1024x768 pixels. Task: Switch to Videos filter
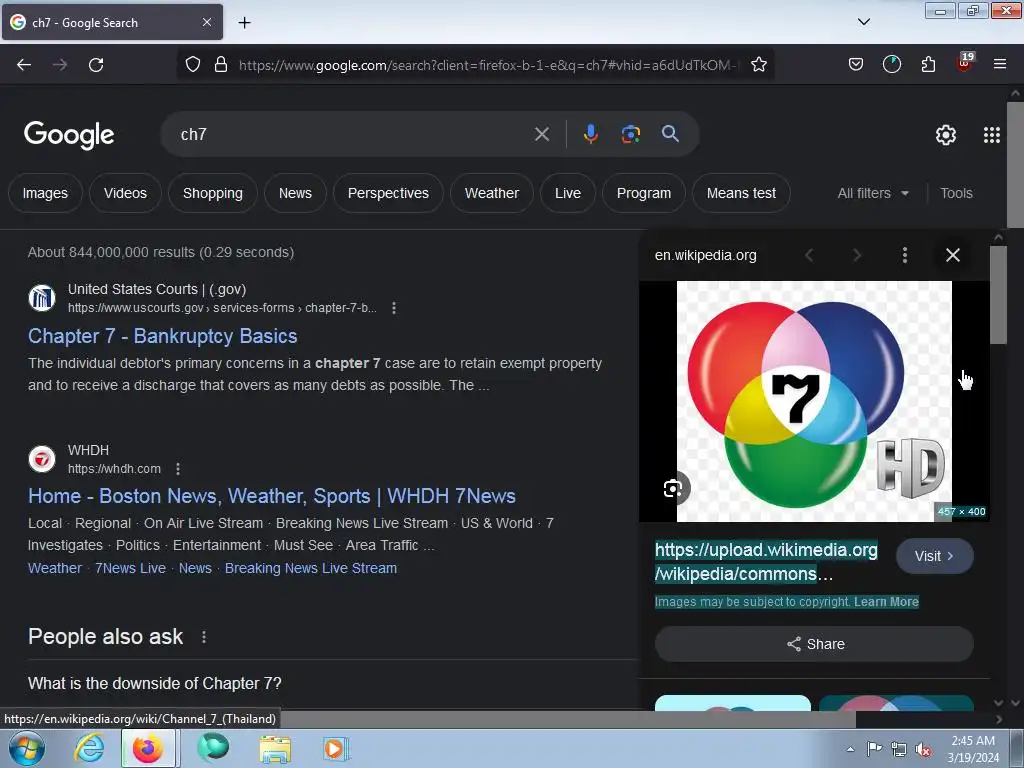coord(125,193)
